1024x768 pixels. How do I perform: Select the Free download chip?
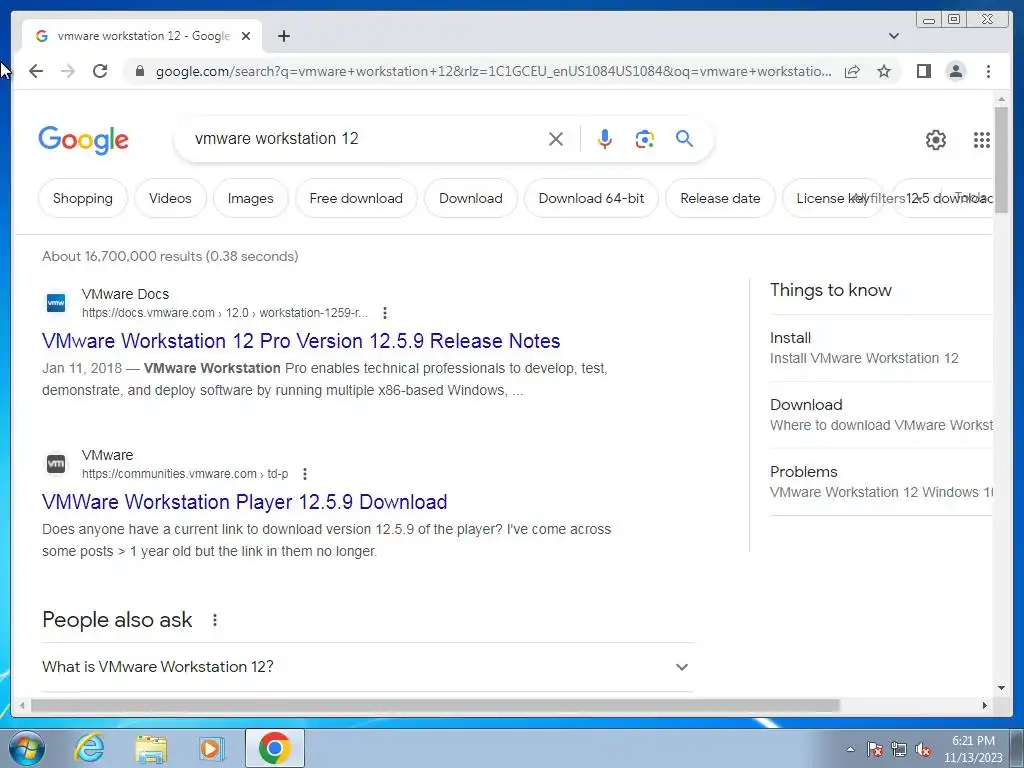click(356, 198)
